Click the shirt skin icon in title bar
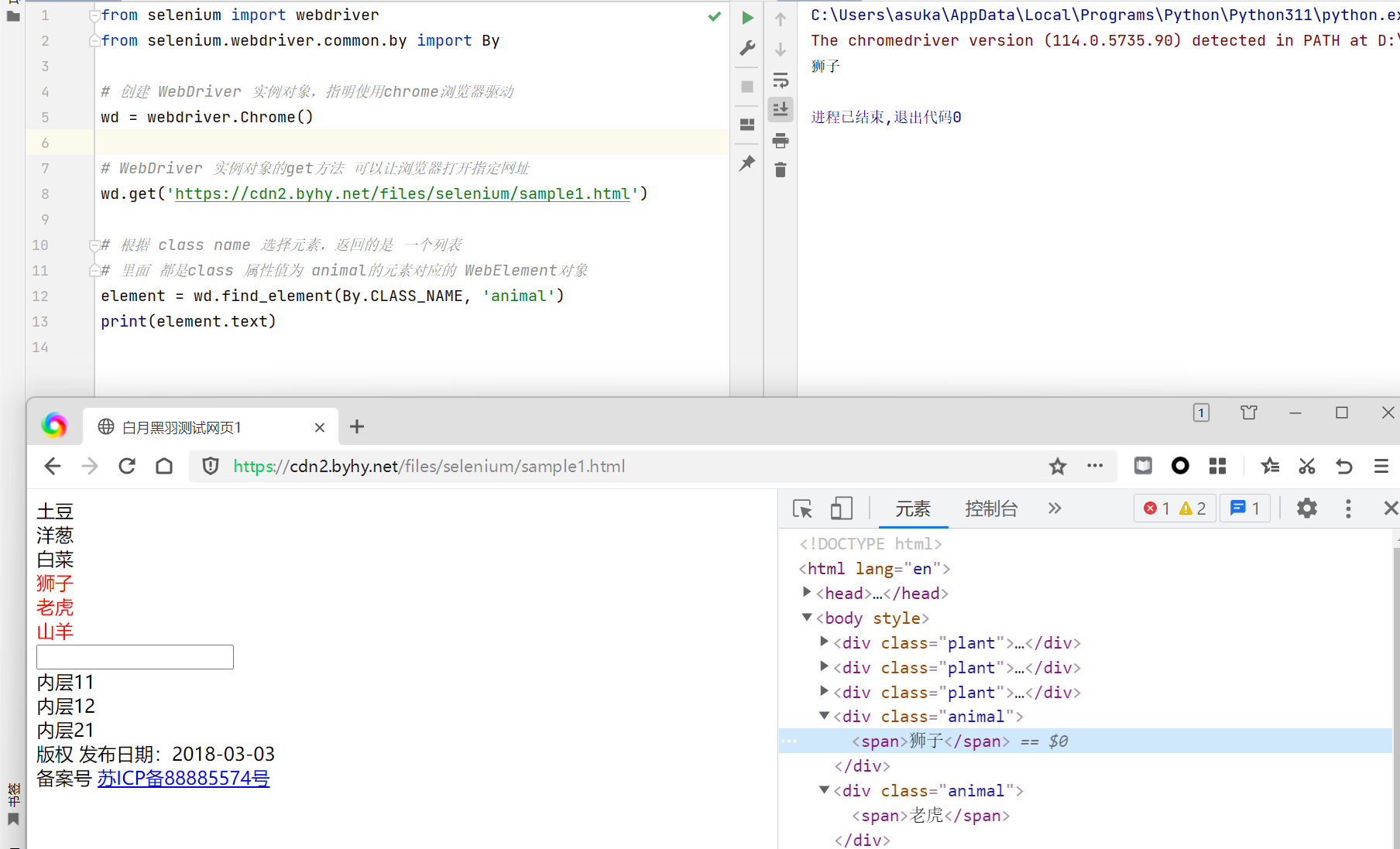1400x849 pixels. tap(1249, 413)
